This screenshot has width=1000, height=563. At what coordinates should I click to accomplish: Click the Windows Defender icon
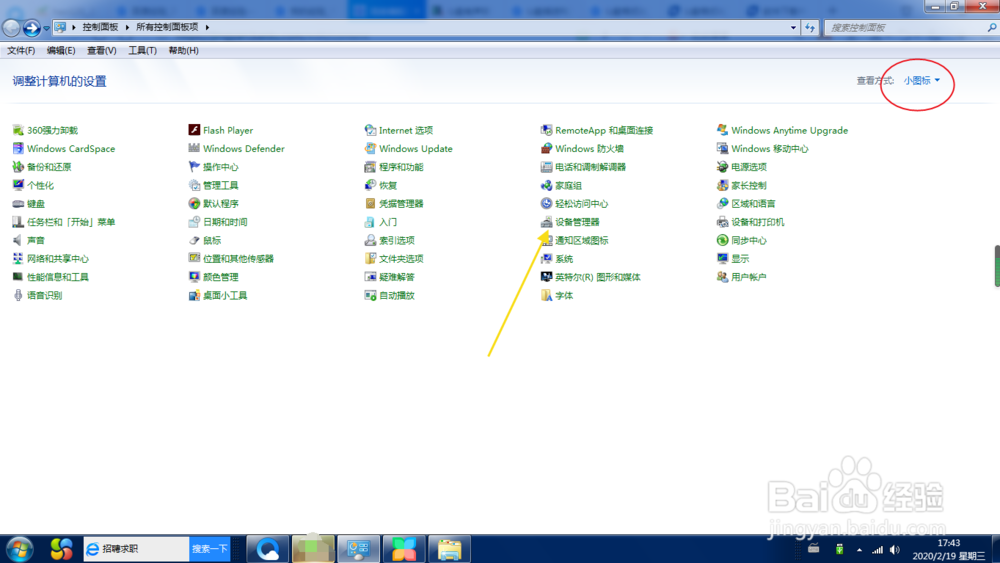[194, 149]
